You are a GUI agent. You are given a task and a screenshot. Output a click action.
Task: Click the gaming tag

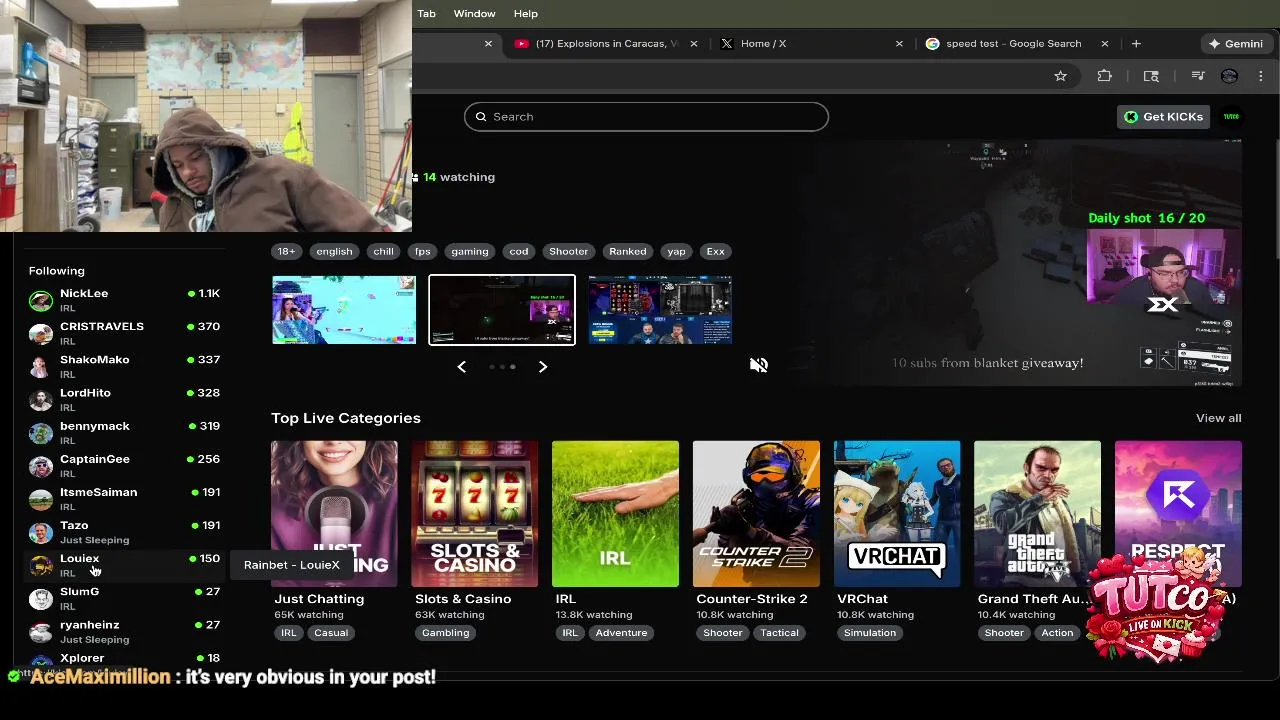(x=469, y=252)
